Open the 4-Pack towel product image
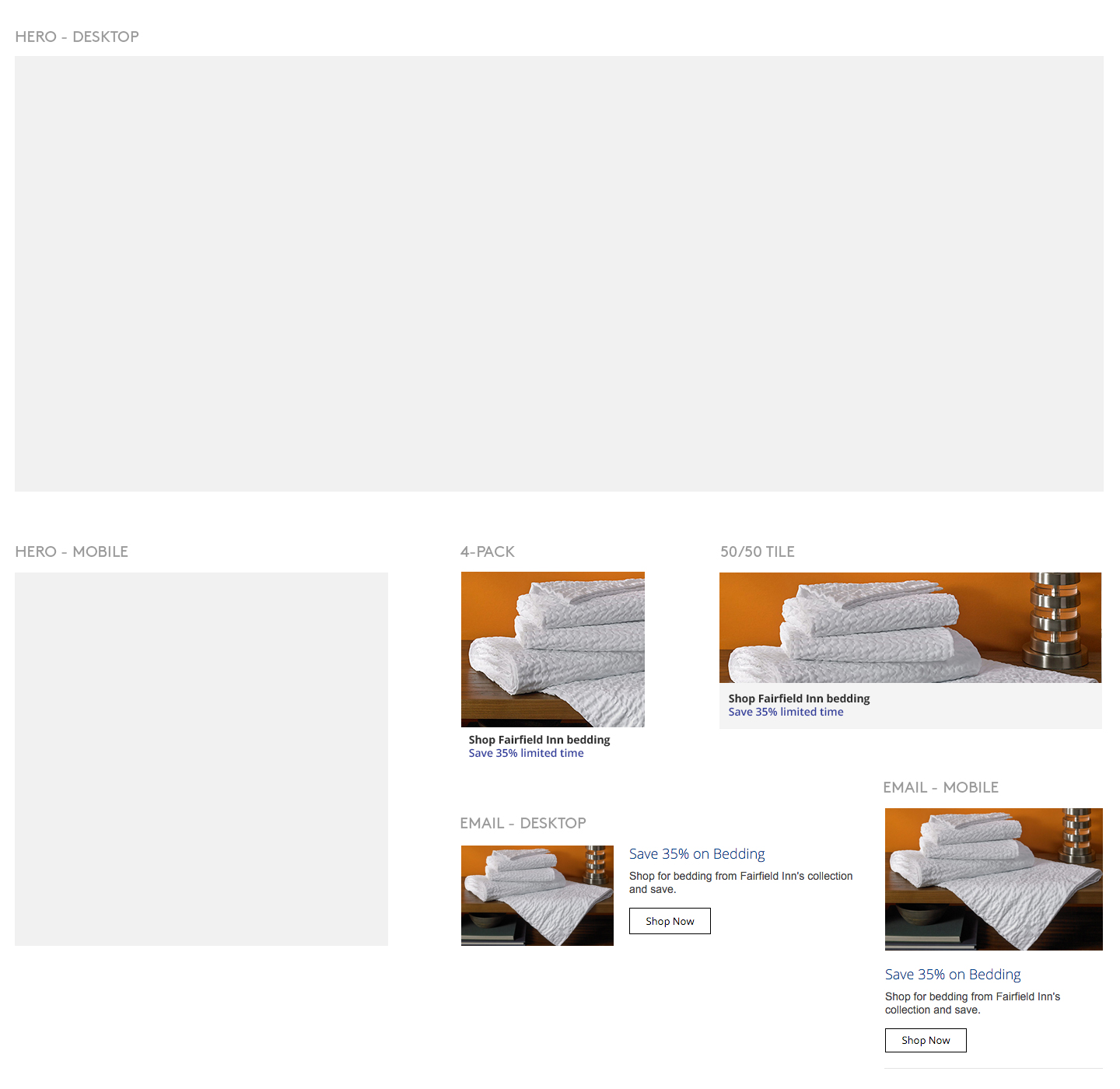Image resolution: width=1120 pixels, height=1089 pixels. coord(552,650)
